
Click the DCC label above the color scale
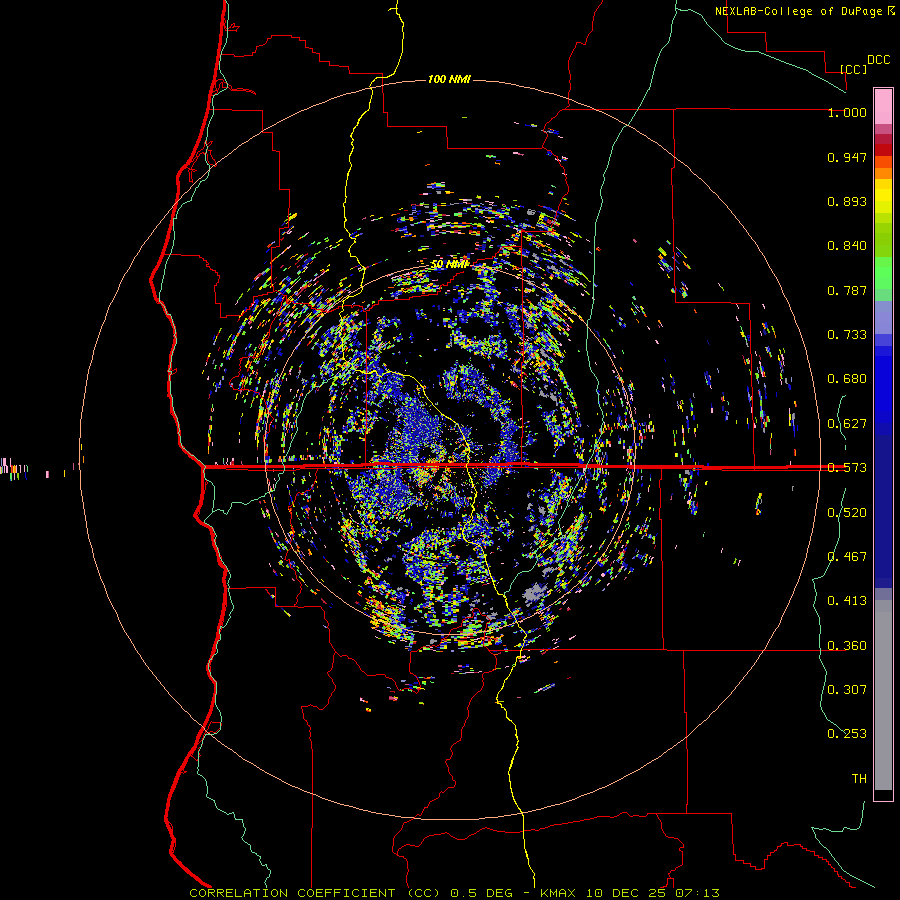pos(878,60)
